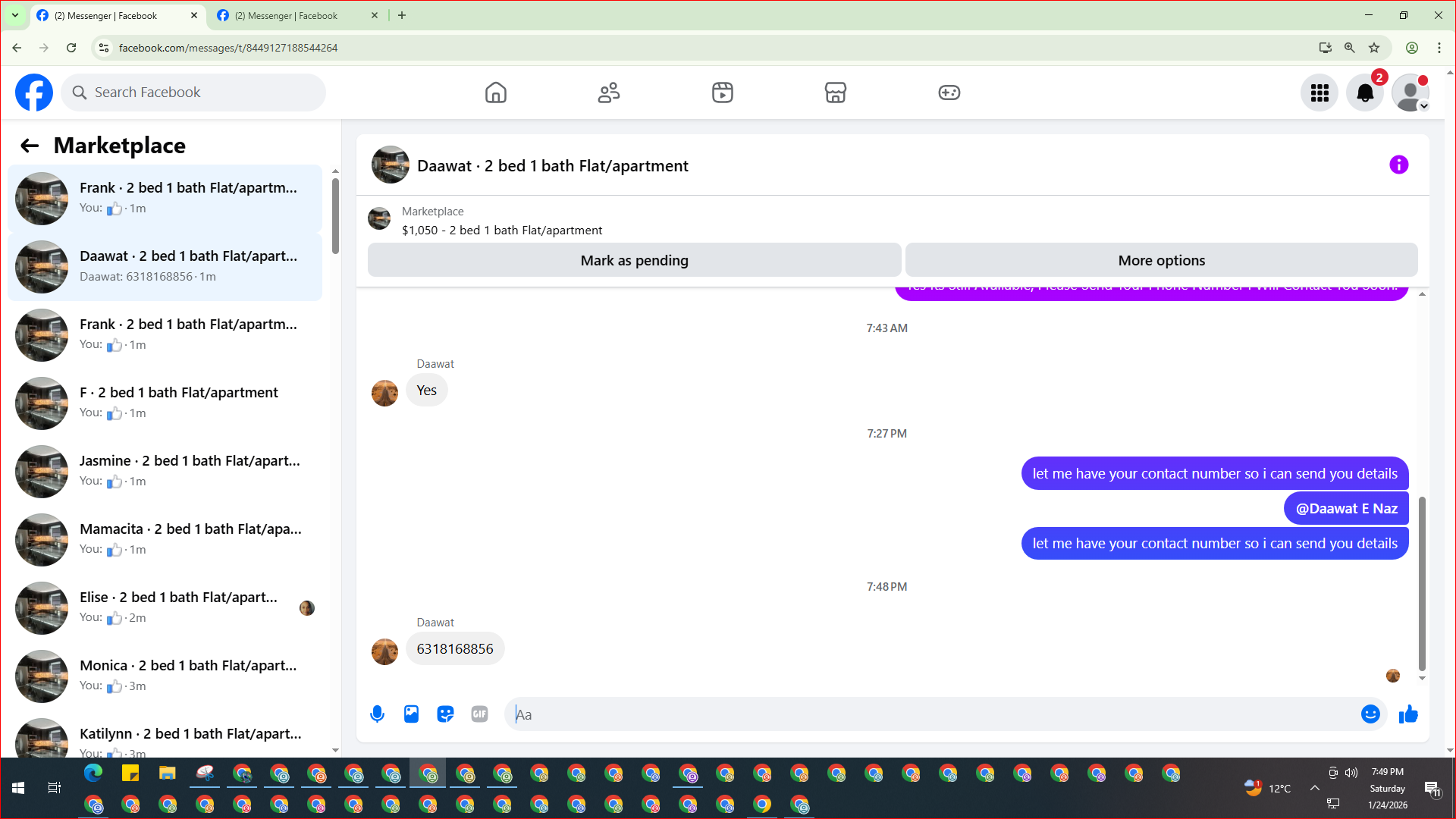Open the notifications bell
This screenshot has height=819, width=1456.
pyautogui.click(x=1364, y=93)
